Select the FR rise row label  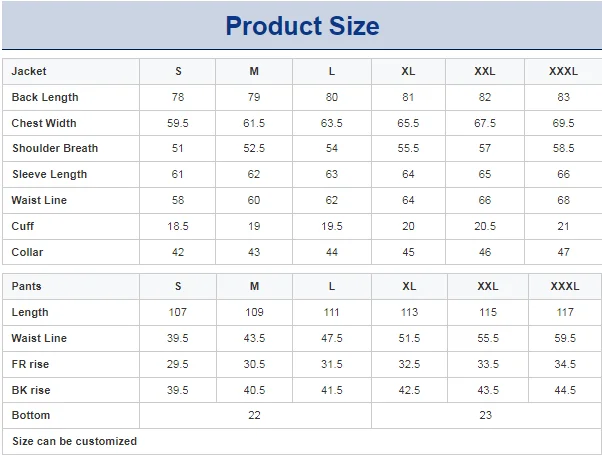pos(30,364)
